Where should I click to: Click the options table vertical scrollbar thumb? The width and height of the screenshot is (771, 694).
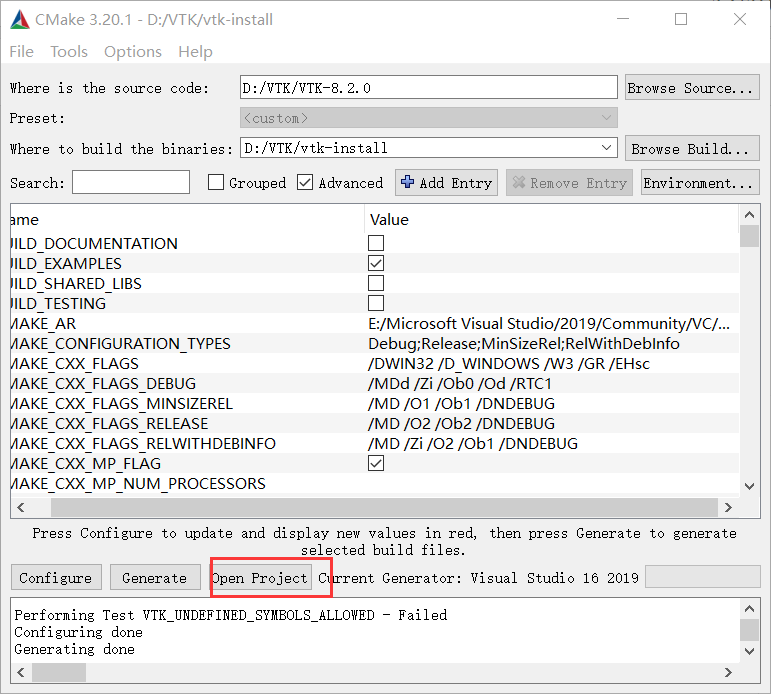(749, 236)
